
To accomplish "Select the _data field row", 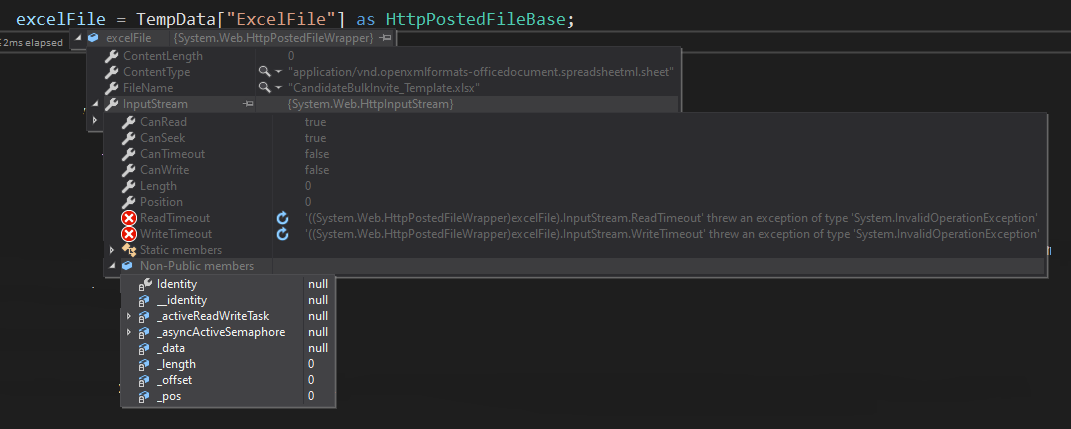I will pyautogui.click(x=228, y=348).
